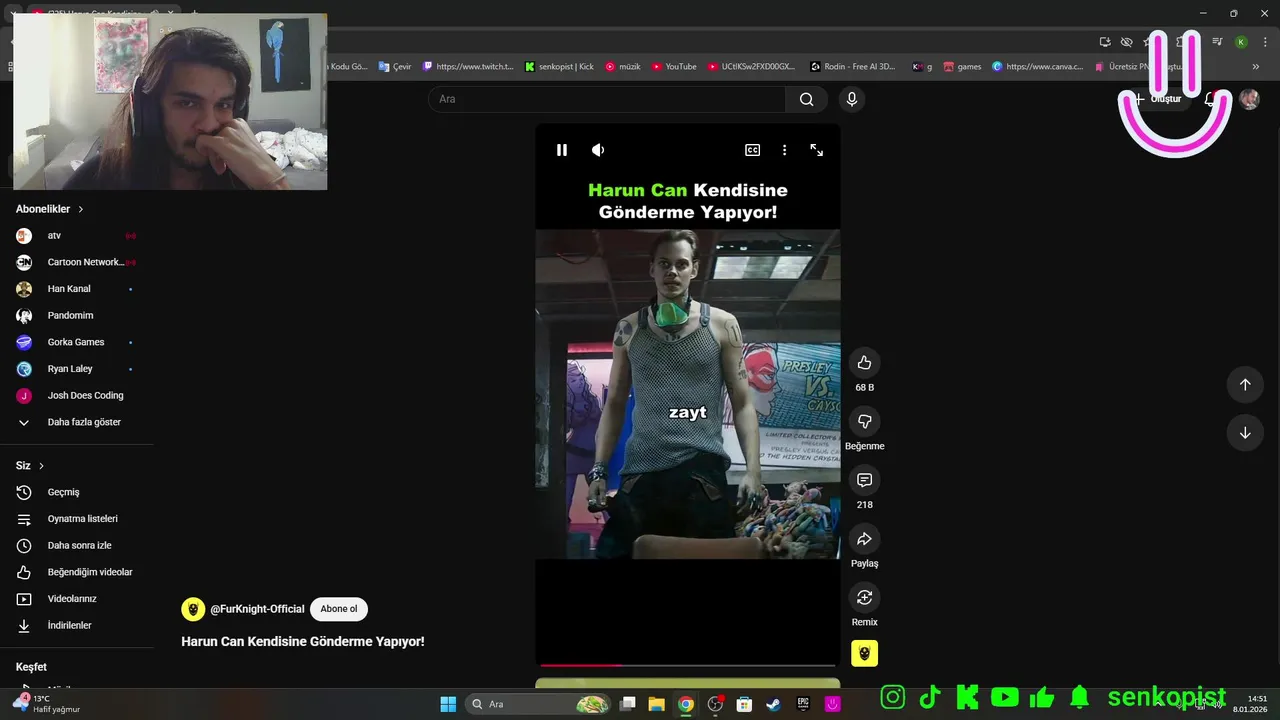Expand the Siz section chevron
Viewport: 1280px width, 720px height.
point(41,466)
